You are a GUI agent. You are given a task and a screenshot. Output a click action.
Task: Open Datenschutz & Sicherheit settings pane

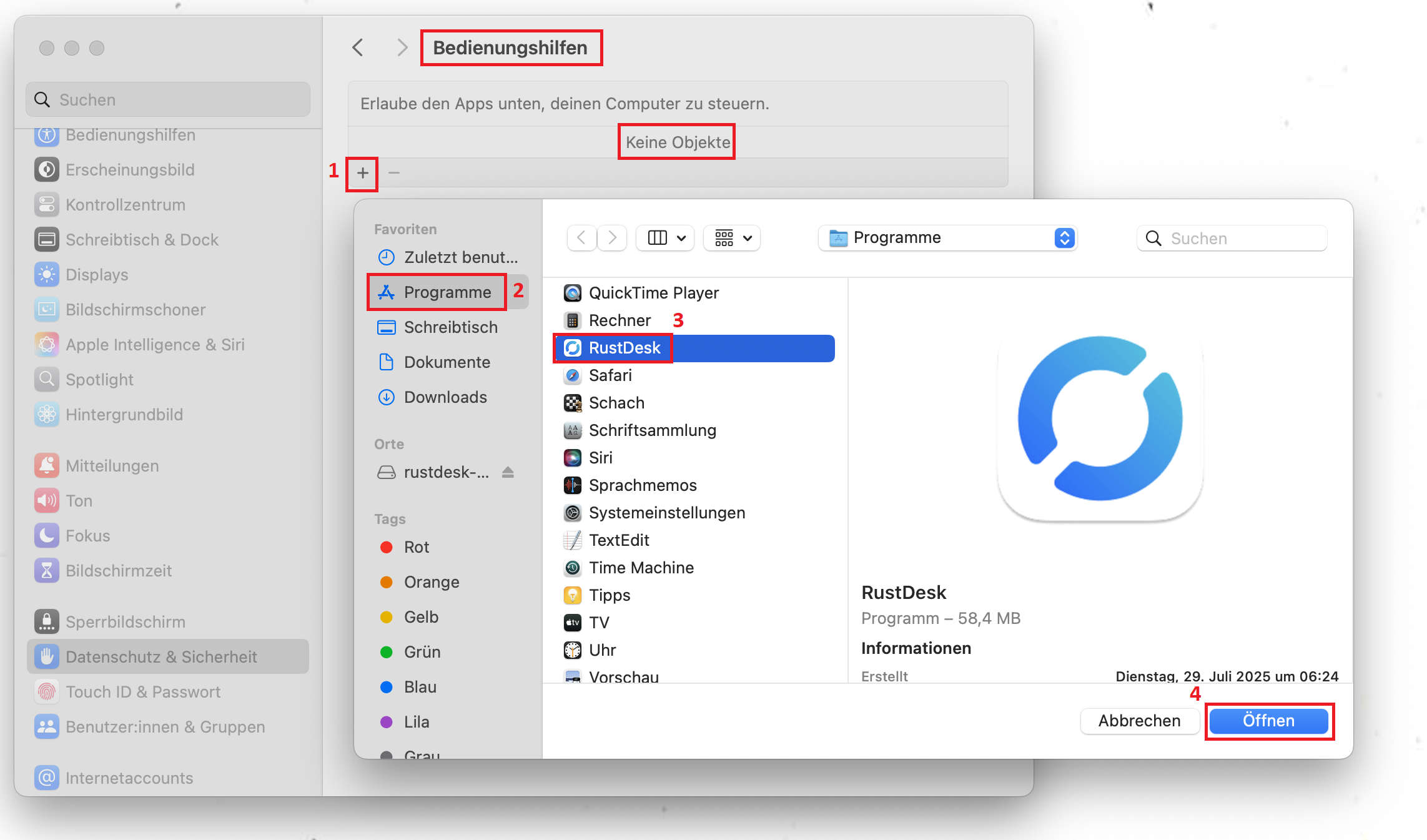[161, 656]
